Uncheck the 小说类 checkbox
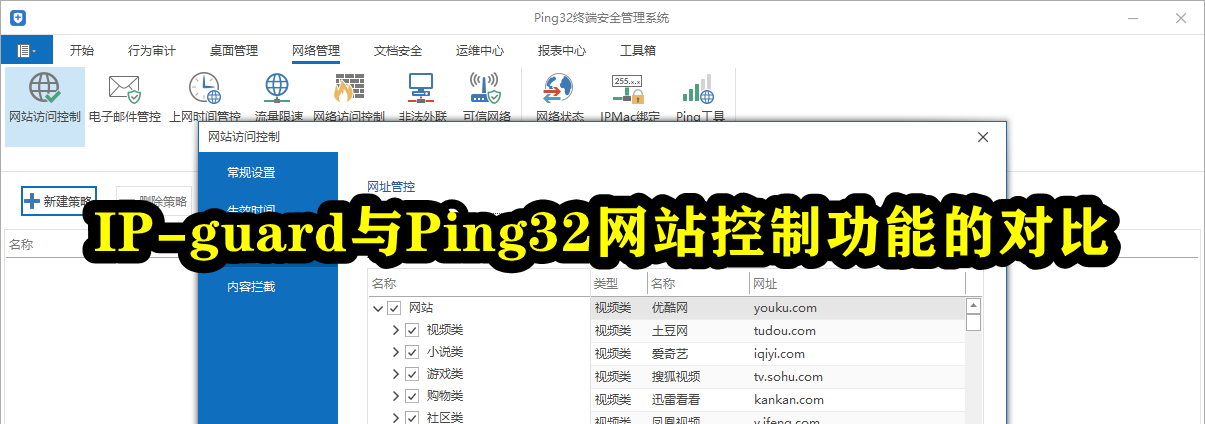Image resolution: width=1205 pixels, height=424 pixels. coord(412,352)
